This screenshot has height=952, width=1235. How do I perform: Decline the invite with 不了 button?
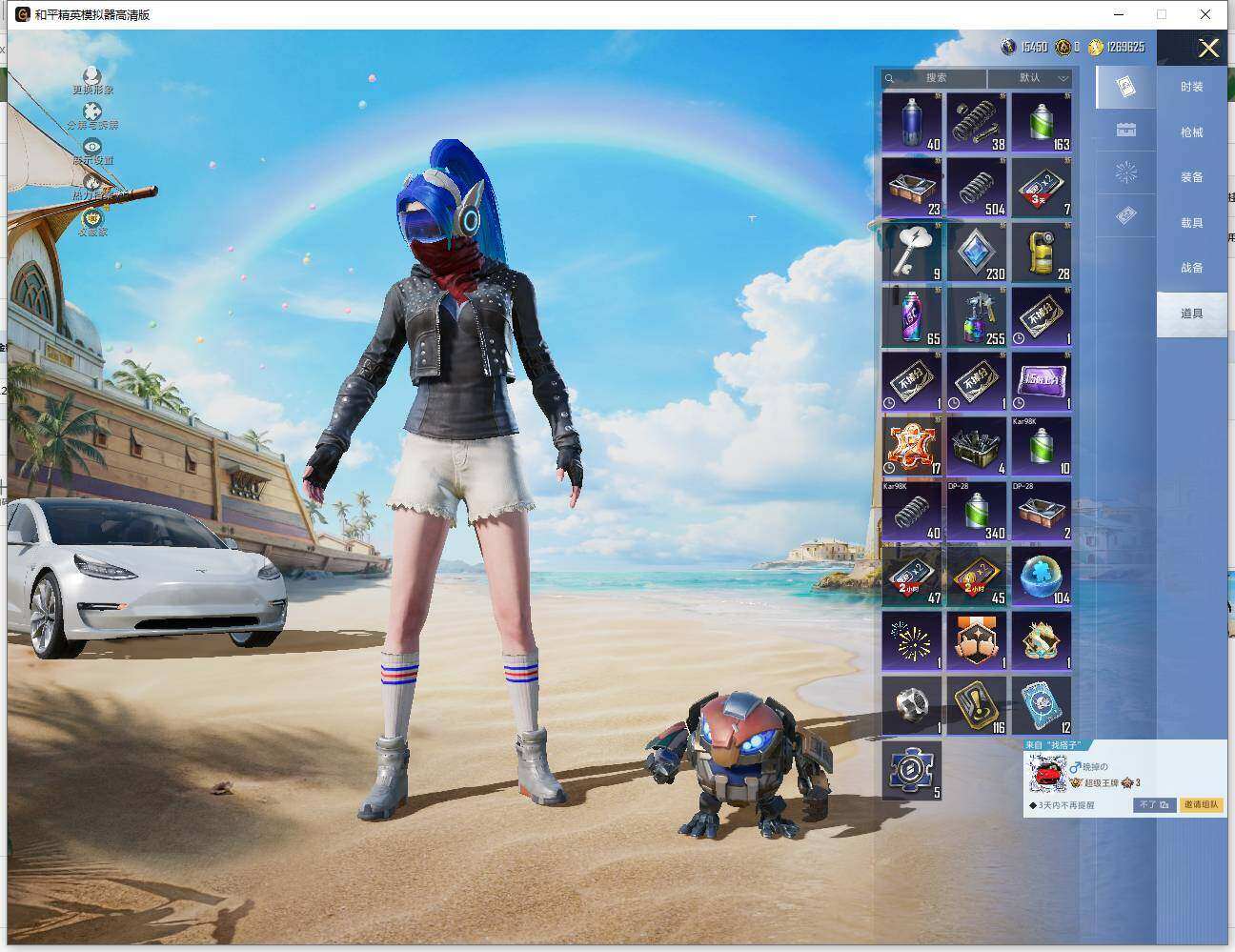click(x=1154, y=805)
